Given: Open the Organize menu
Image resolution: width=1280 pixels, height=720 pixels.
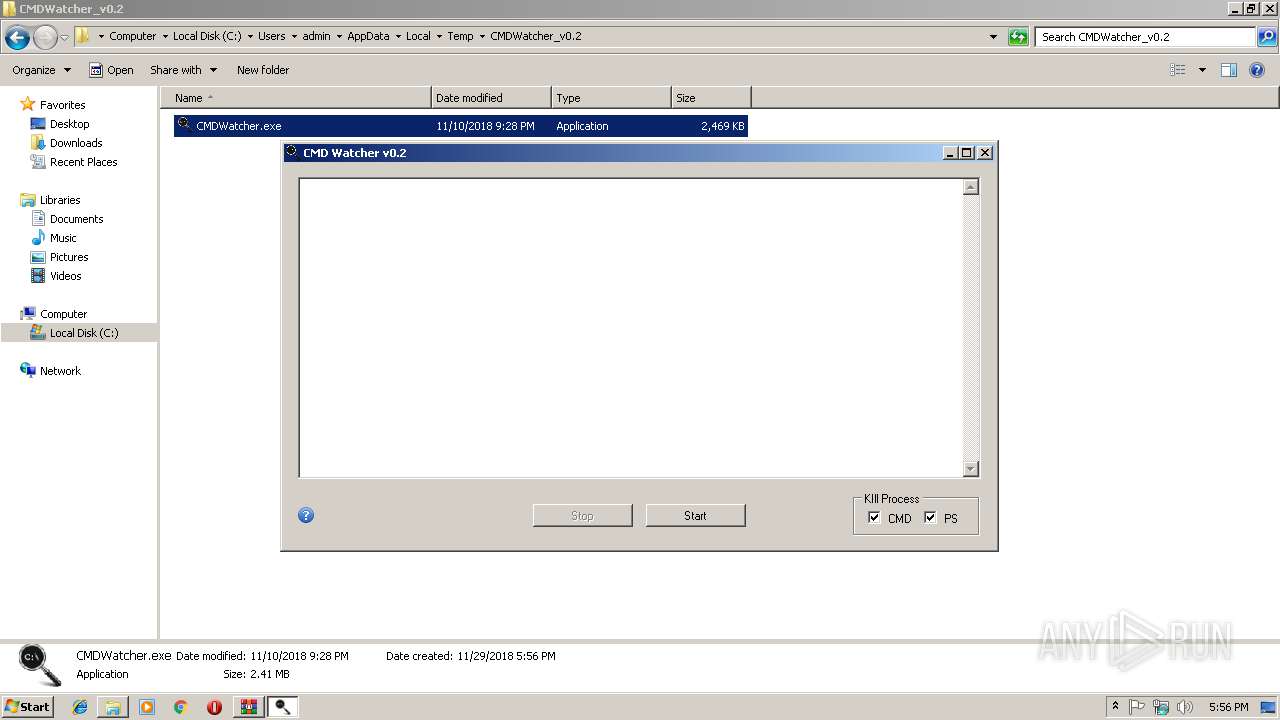Looking at the screenshot, I should tap(41, 70).
